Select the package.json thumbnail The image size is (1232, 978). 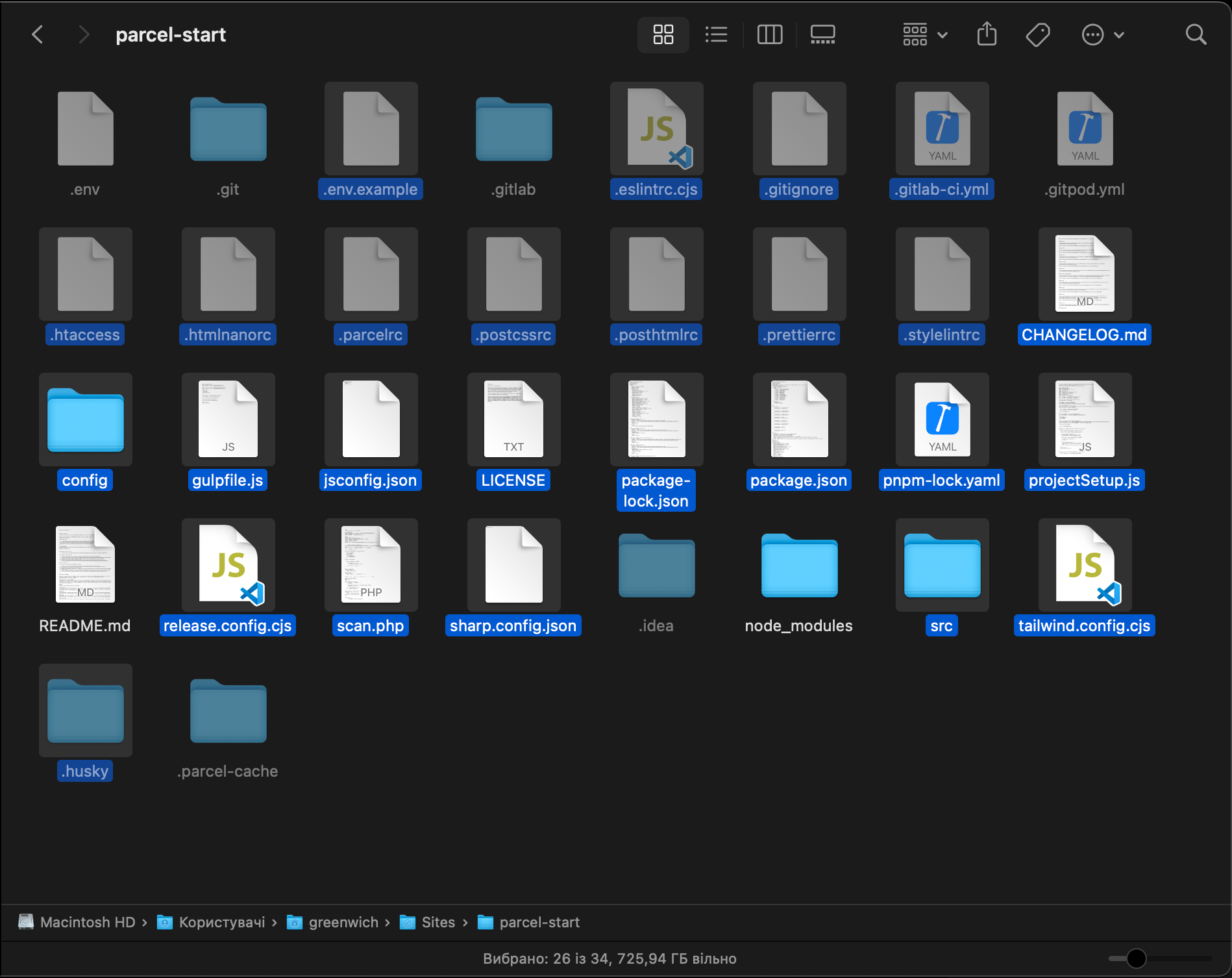tap(800, 420)
